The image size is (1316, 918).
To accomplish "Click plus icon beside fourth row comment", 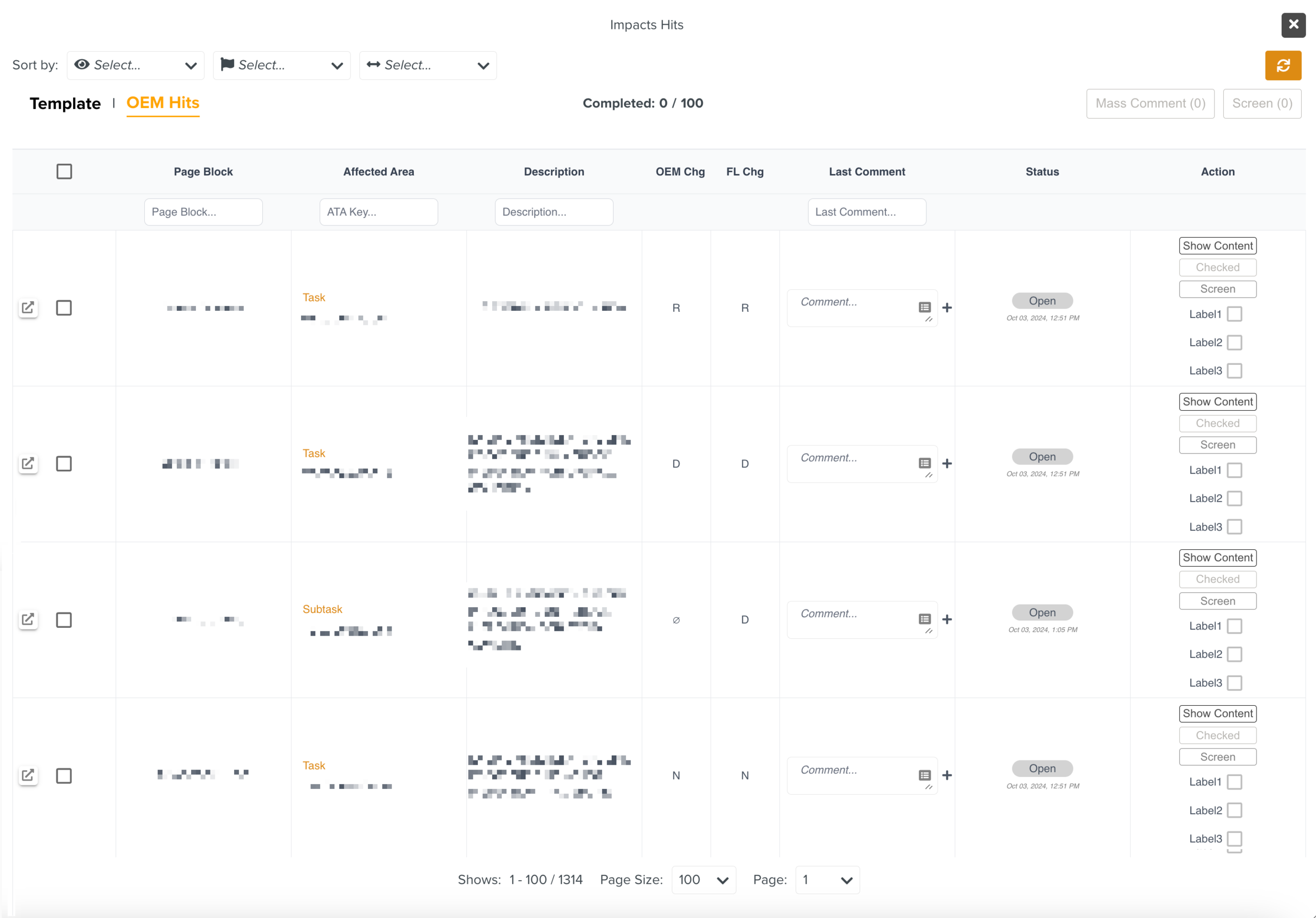I will click(947, 776).
